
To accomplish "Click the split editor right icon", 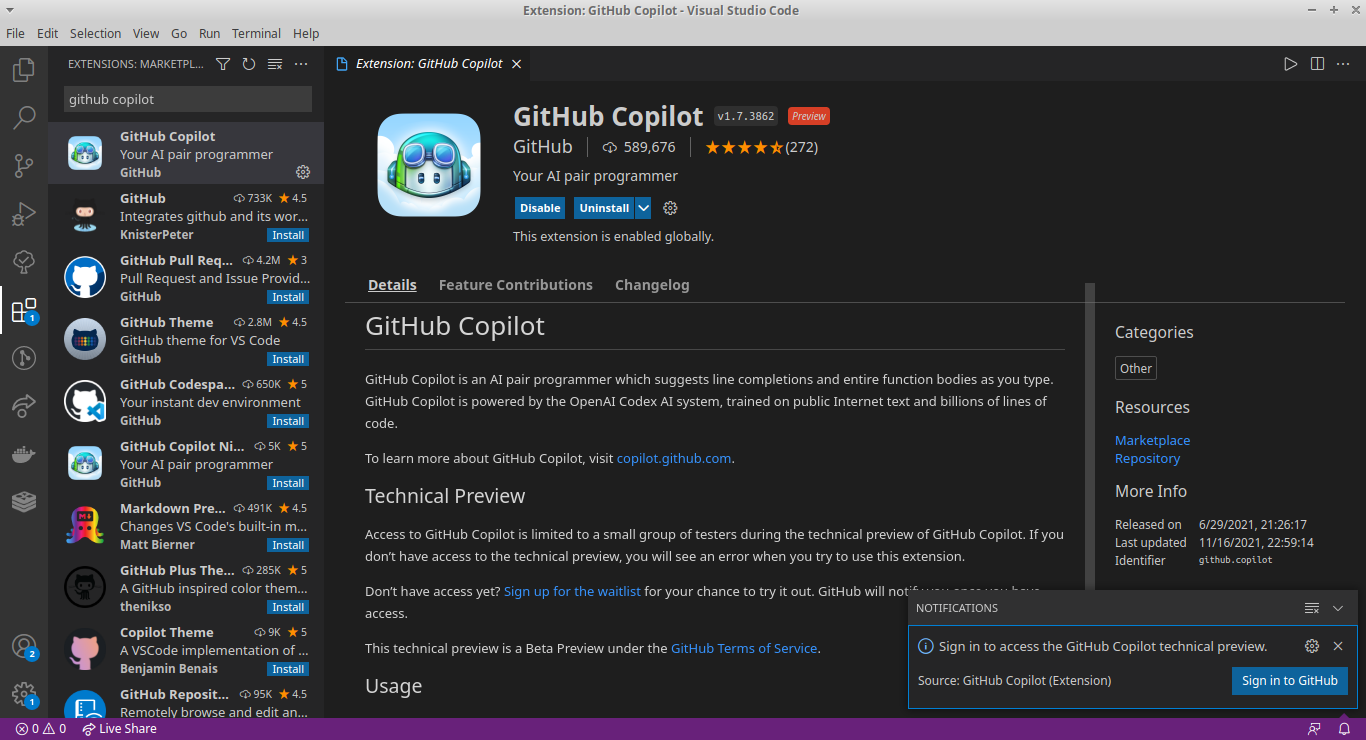I will coord(1317,64).
